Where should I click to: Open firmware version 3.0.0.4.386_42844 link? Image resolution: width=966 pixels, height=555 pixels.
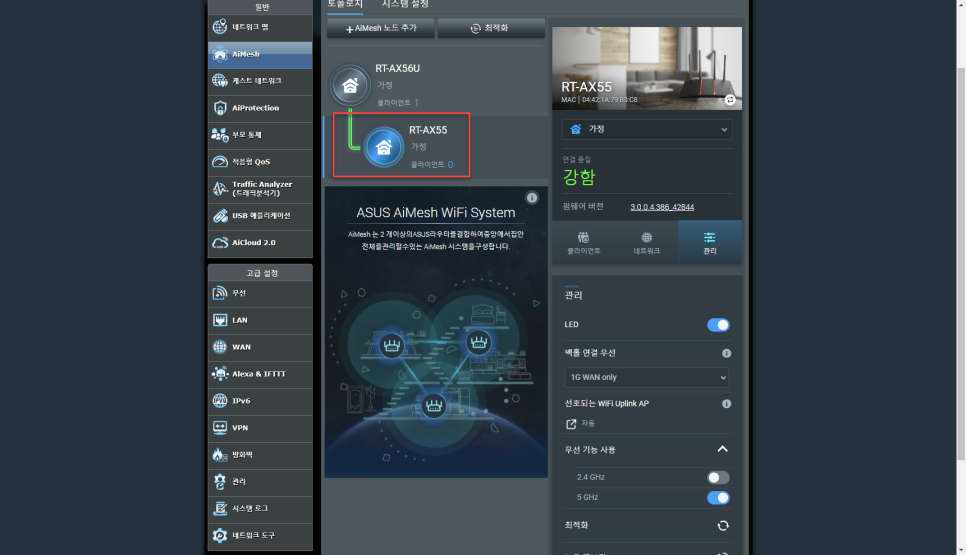[x=662, y=207]
